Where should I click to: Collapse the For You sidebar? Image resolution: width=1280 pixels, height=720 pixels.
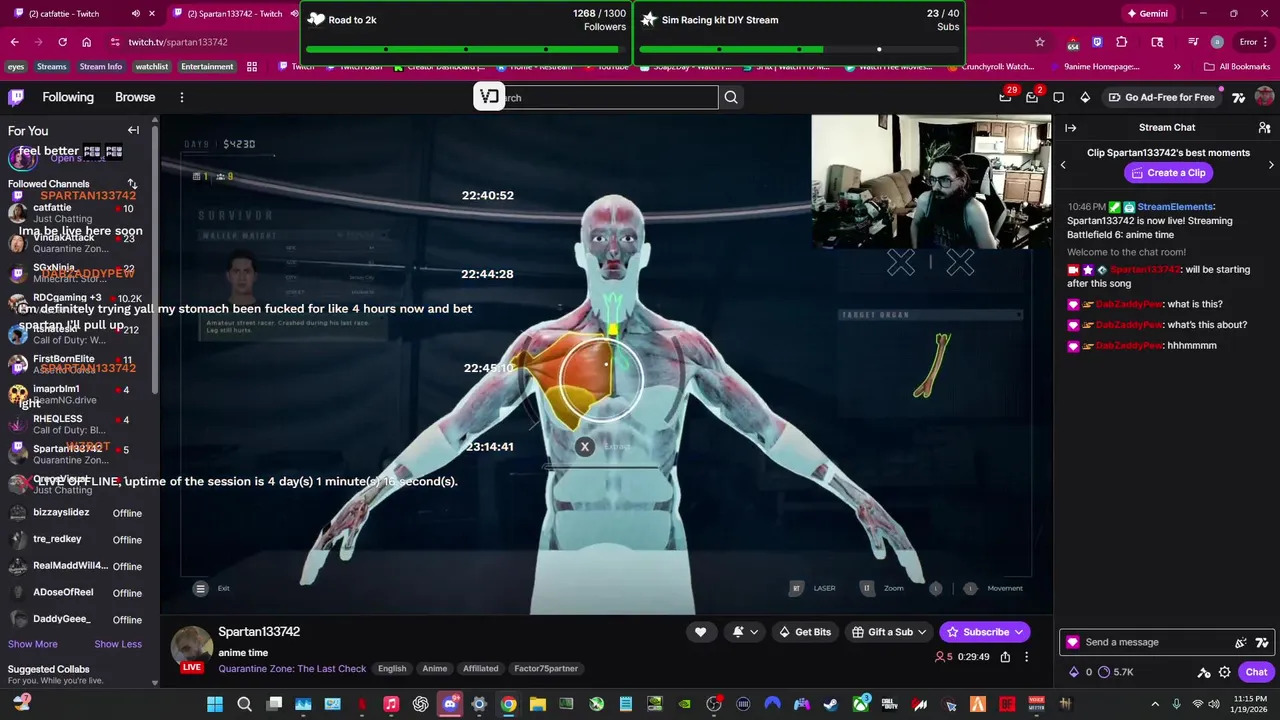tap(133, 130)
